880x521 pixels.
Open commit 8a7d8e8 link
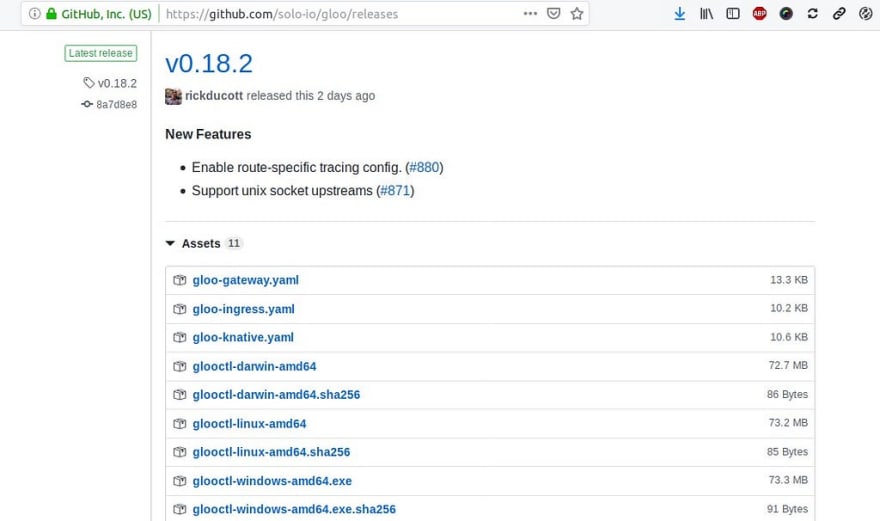tap(117, 104)
